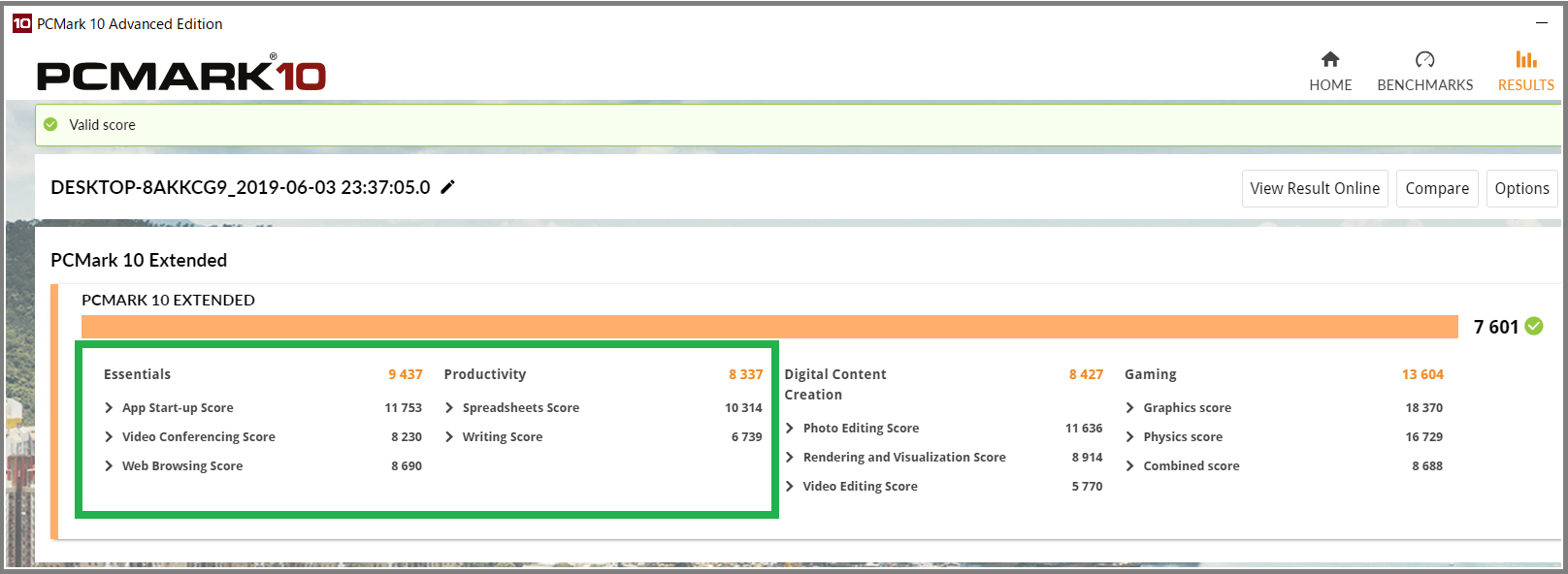Click the green valid score check icon
1568x574 pixels.
click(50, 124)
